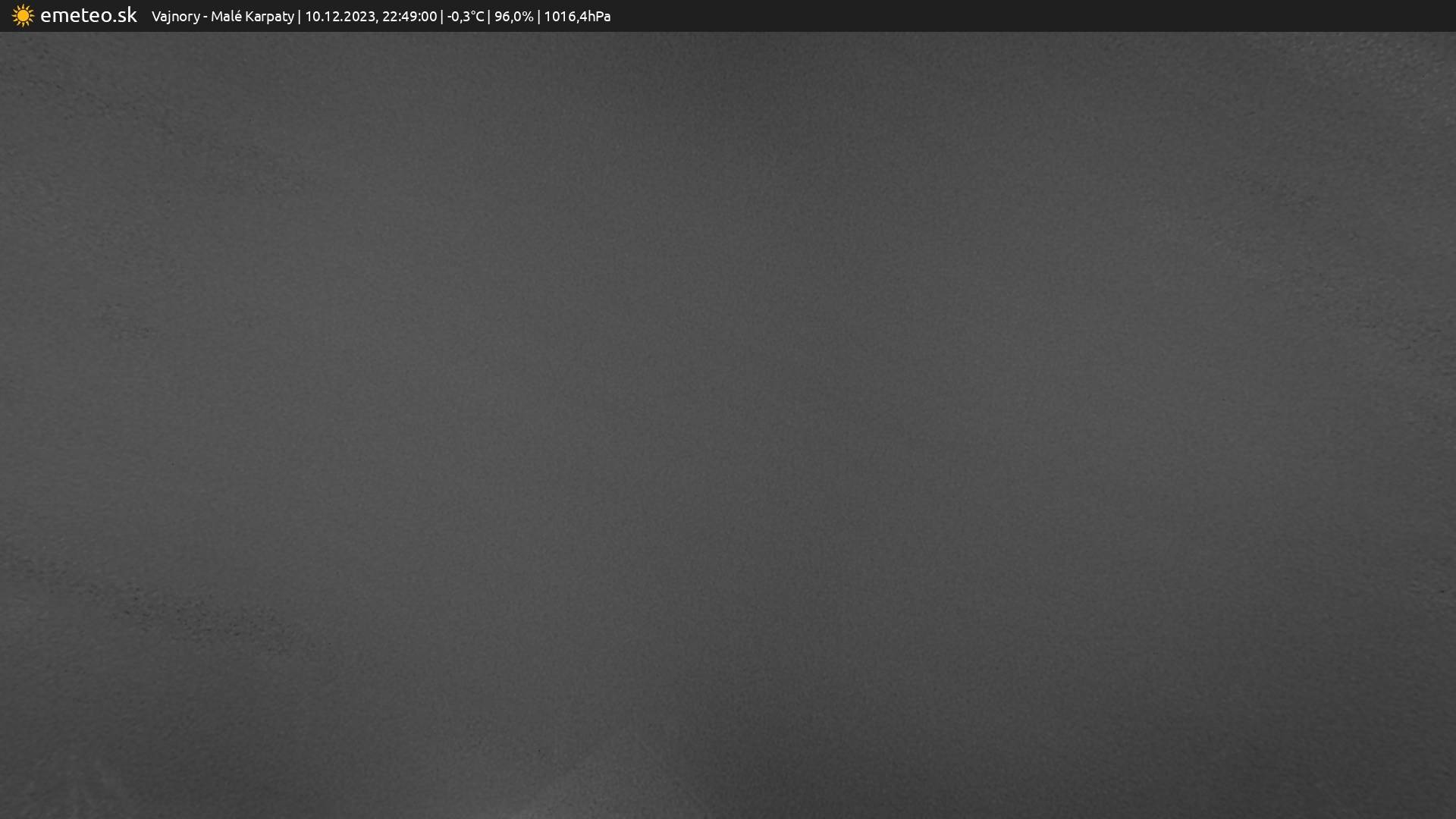Screen dimensions: 1456x819
Task: Click the hPa unit in pressure reading
Action: point(598,17)
